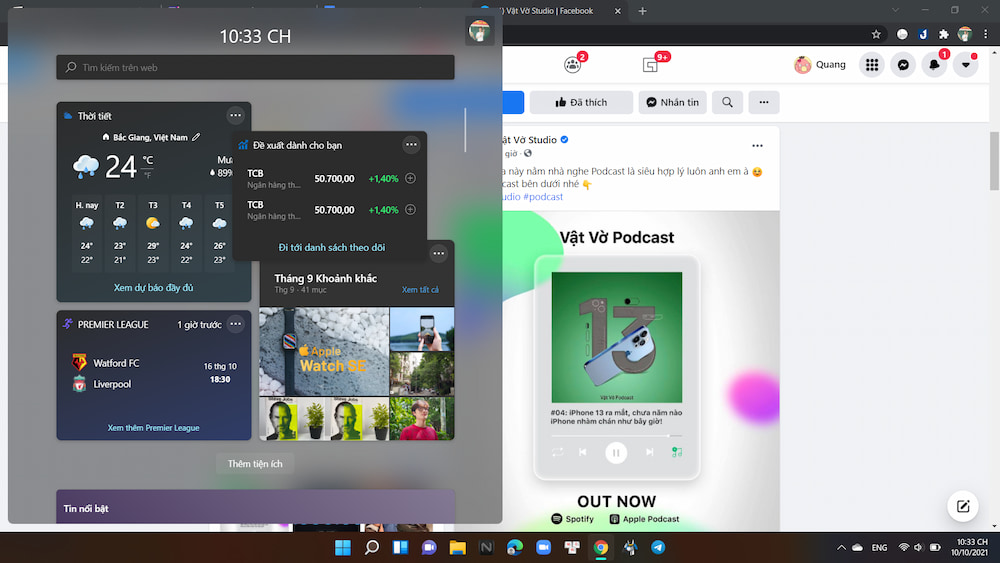Open Premier League widget options menu
1000x563 pixels.
pos(235,324)
